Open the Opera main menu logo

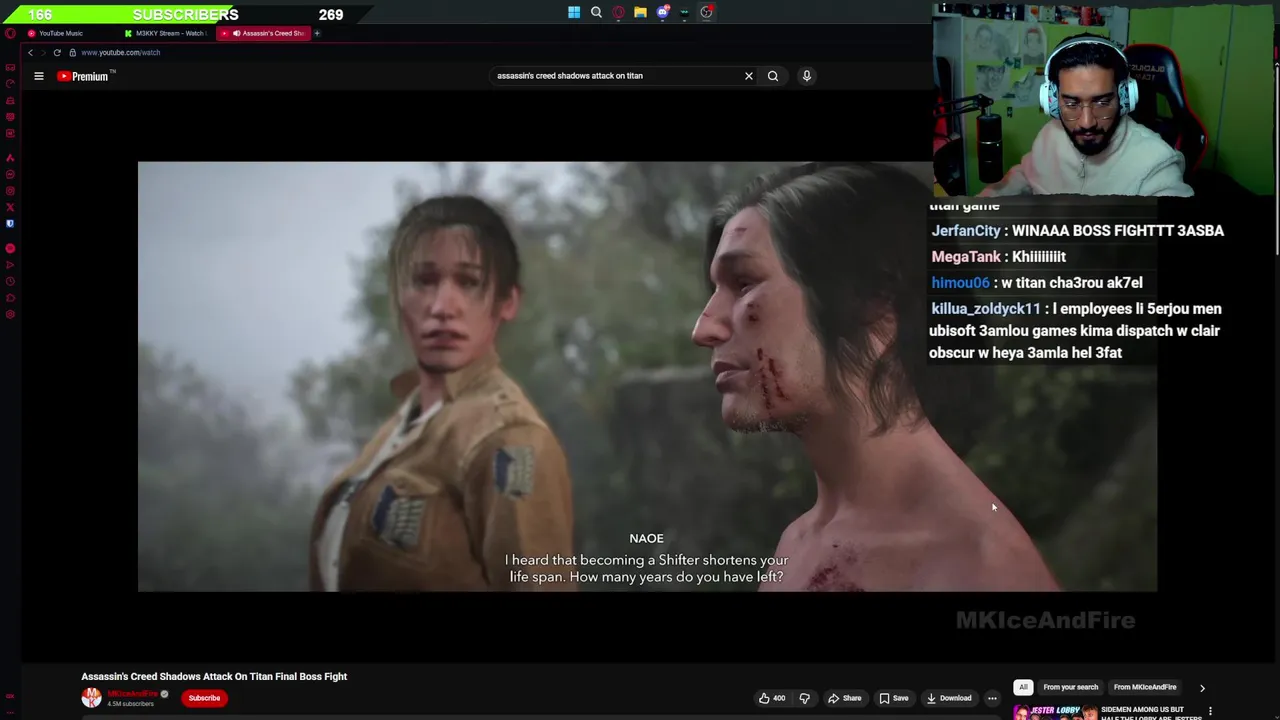(x=10, y=33)
